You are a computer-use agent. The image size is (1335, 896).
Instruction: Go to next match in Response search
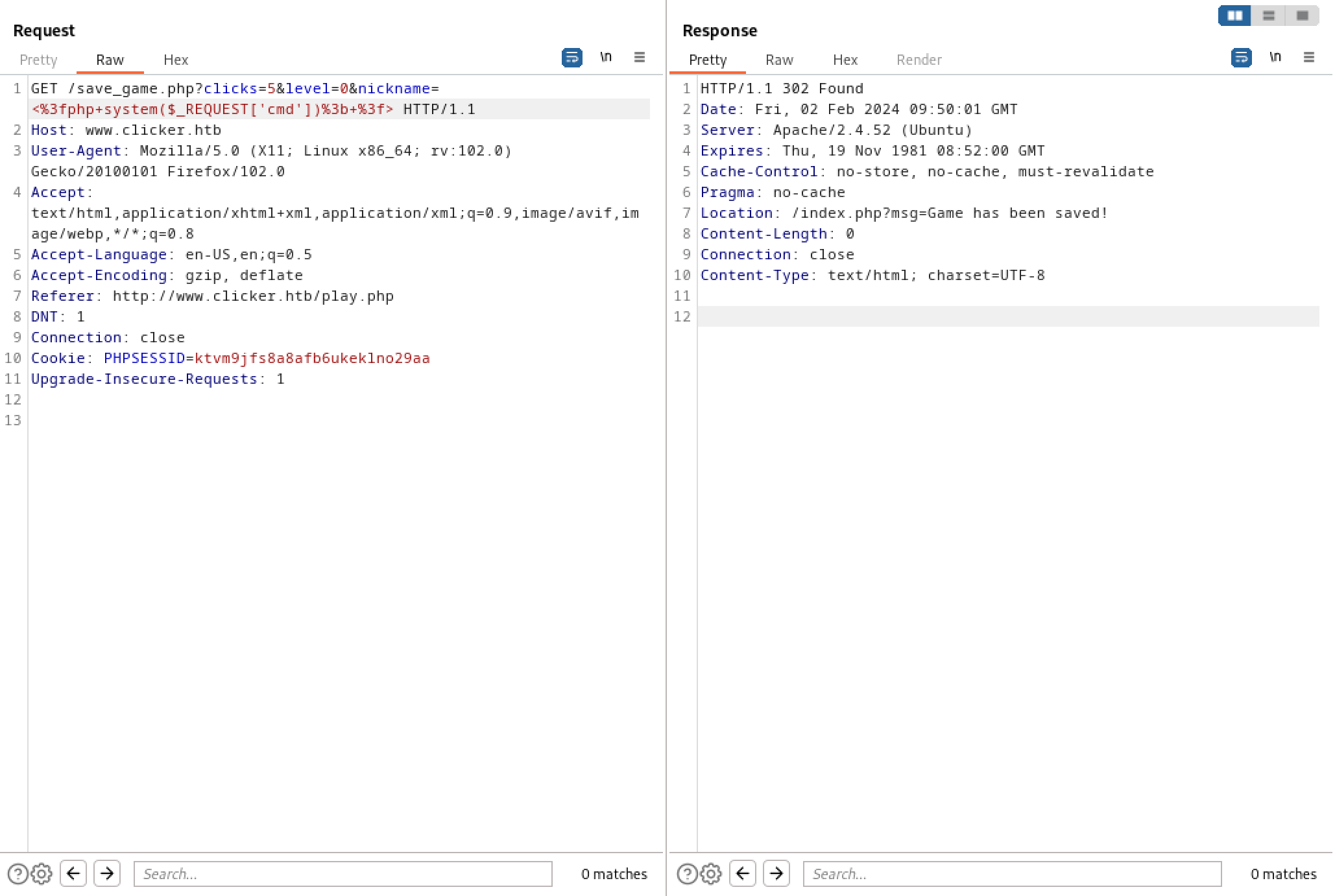point(776,873)
